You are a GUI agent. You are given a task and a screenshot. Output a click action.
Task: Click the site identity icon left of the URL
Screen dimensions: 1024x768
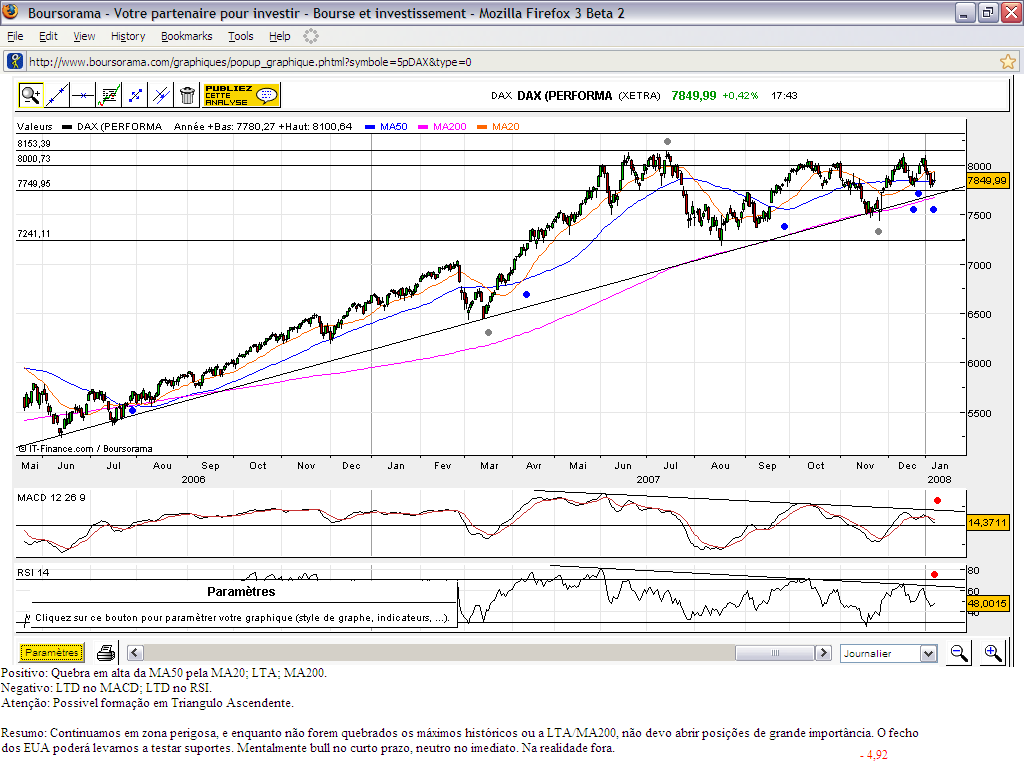pyautogui.click(x=14, y=61)
